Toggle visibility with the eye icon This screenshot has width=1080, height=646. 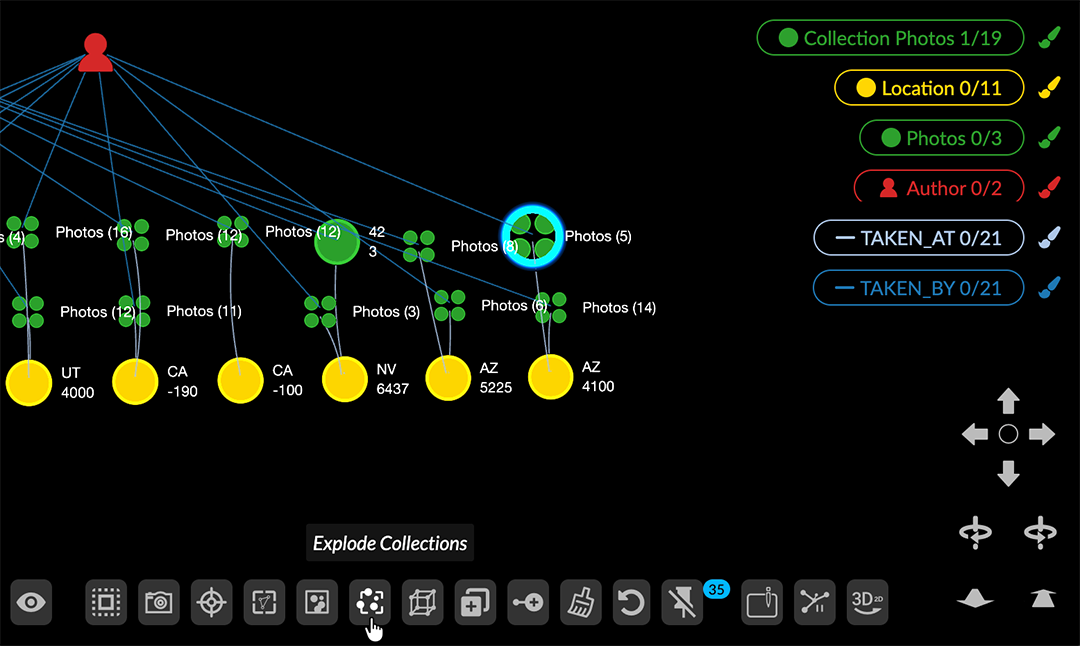click(x=32, y=603)
